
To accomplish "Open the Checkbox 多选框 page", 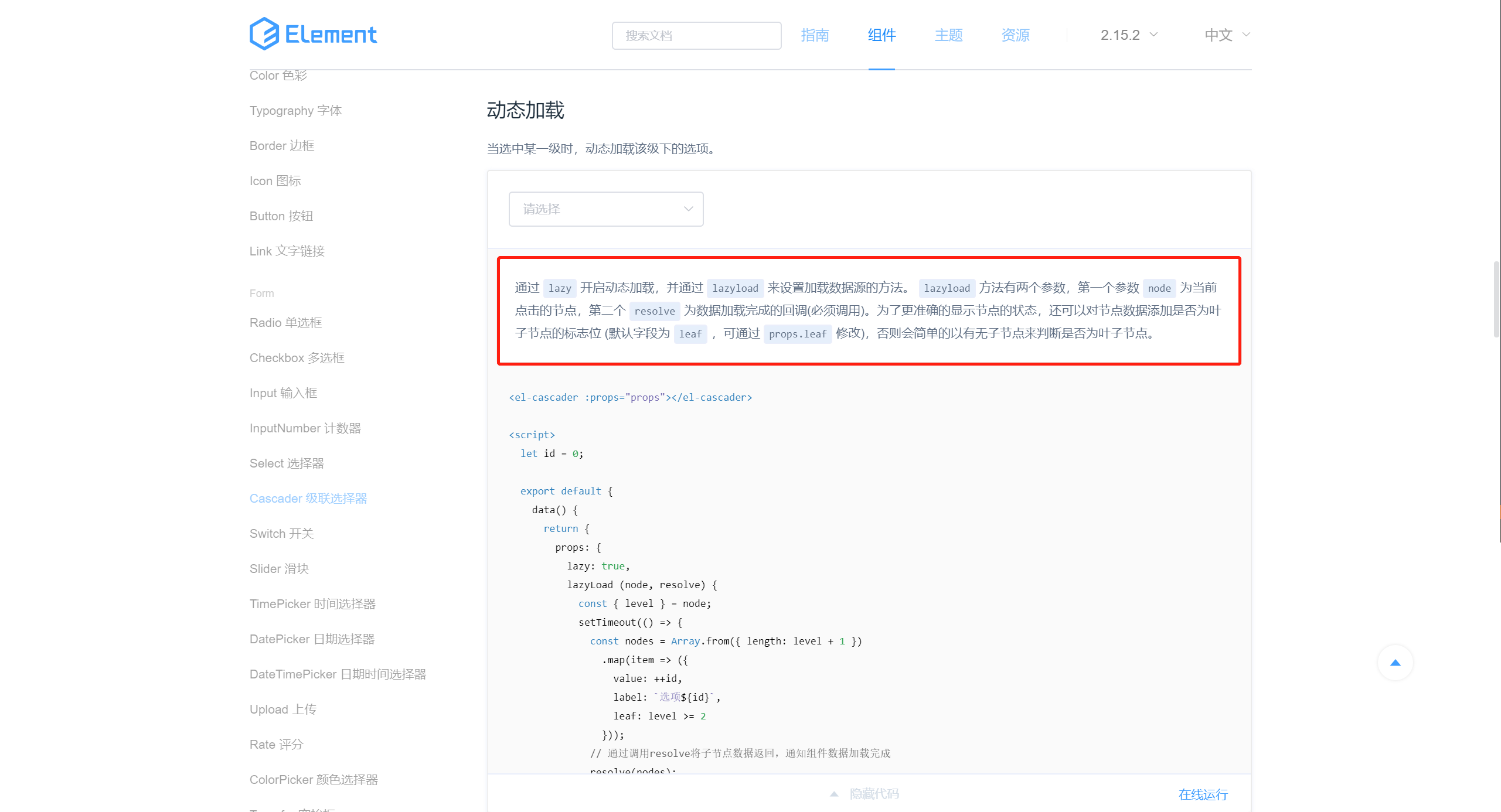I will click(x=297, y=357).
